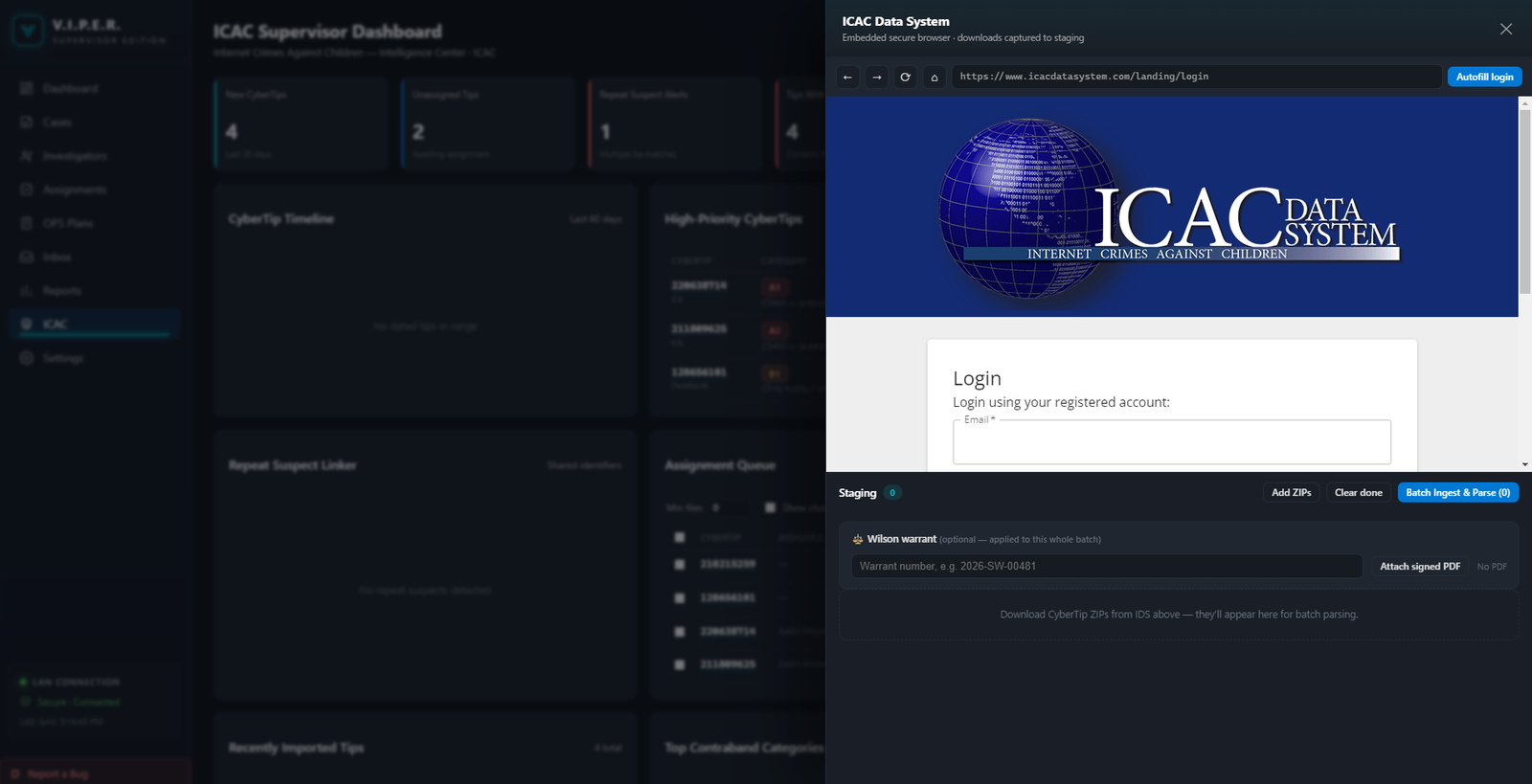1532x784 pixels.
Task: Toggle the Assignment Queue header select-all checkbox
Action: tap(680, 537)
